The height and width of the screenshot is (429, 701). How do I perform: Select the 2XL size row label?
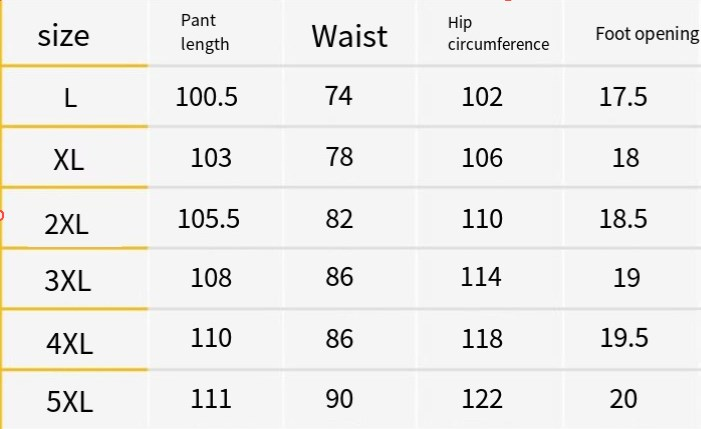click(x=67, y=224)
